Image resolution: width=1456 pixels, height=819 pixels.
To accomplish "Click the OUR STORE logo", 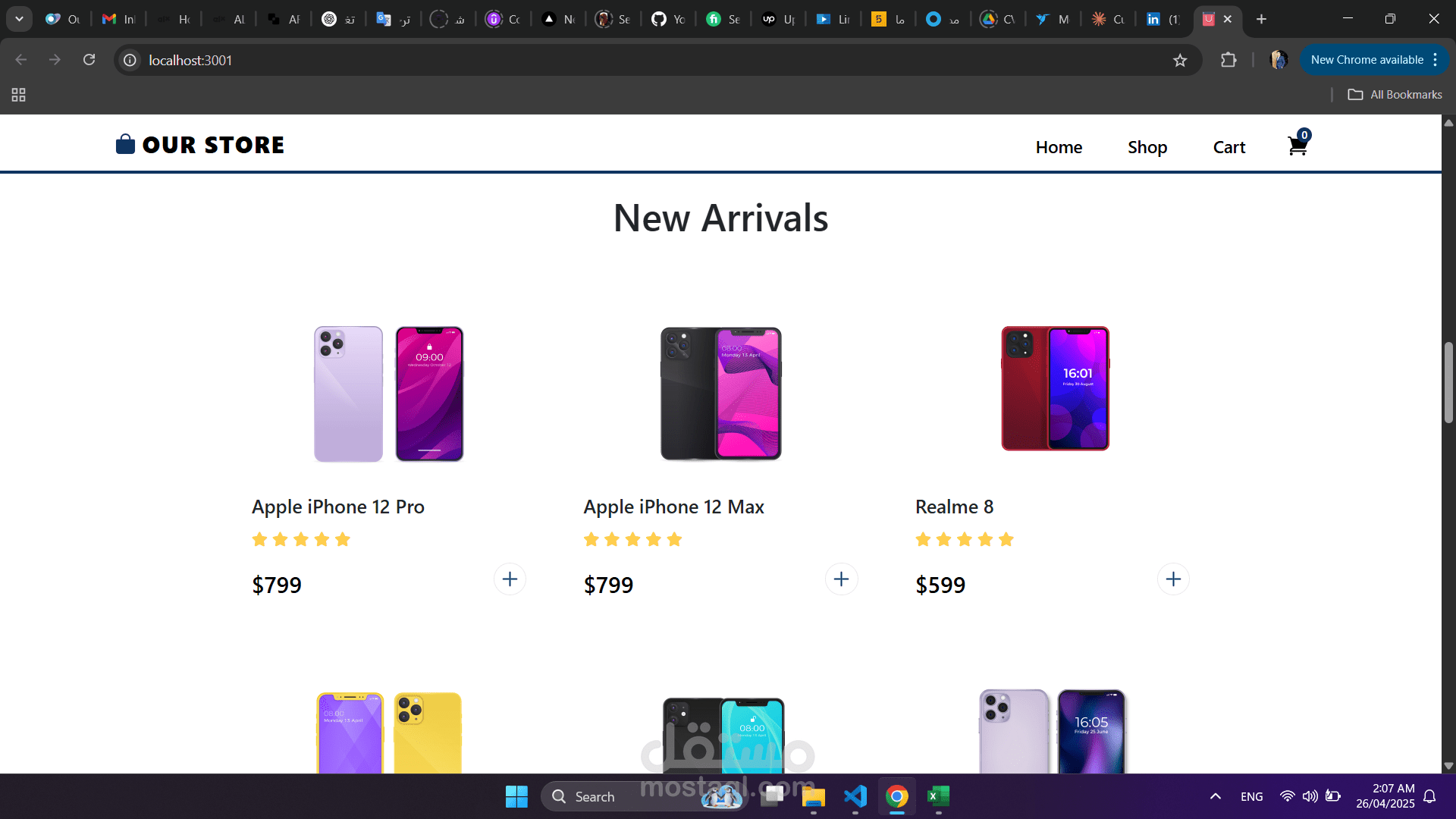I will coord(200,145).
